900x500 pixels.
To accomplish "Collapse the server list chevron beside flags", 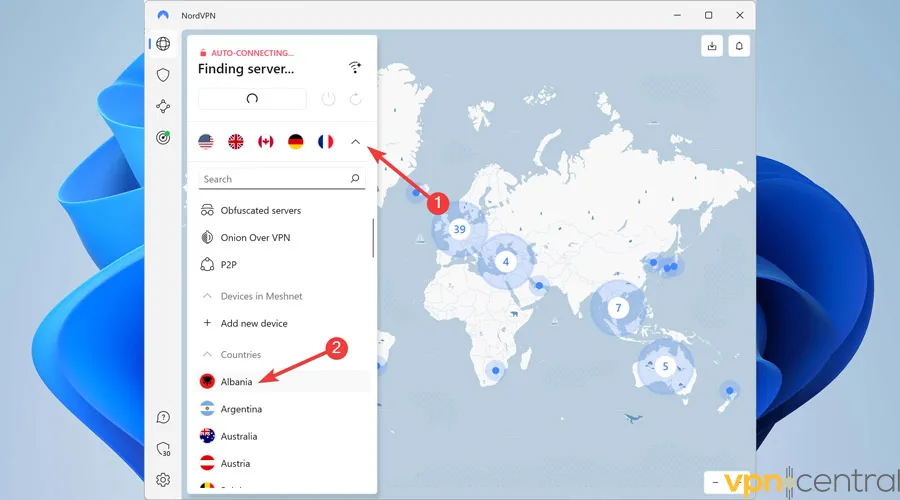I will tap(355, 141).
